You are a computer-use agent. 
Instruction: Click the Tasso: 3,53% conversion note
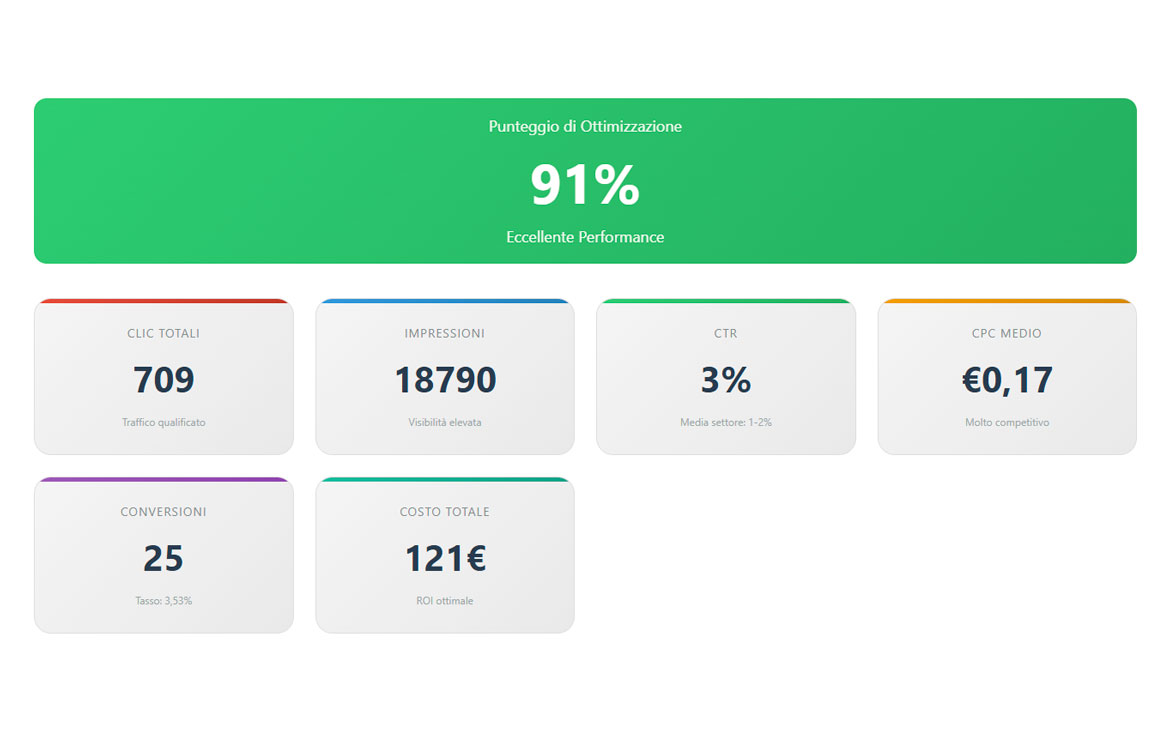click(x=163, y=600)
